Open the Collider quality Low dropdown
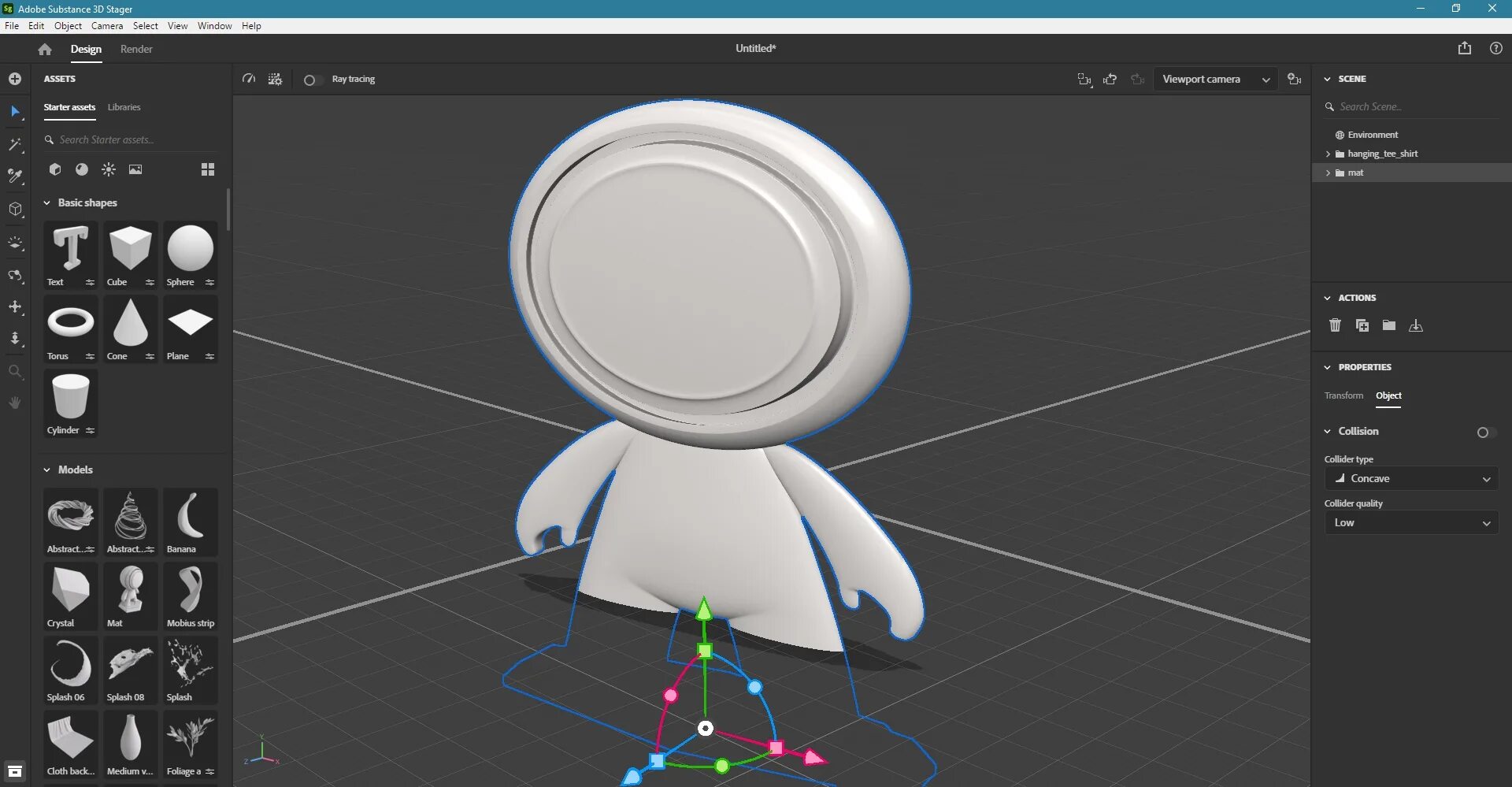This screenshot has width=1512, height=787. [x=1411, y=522]
